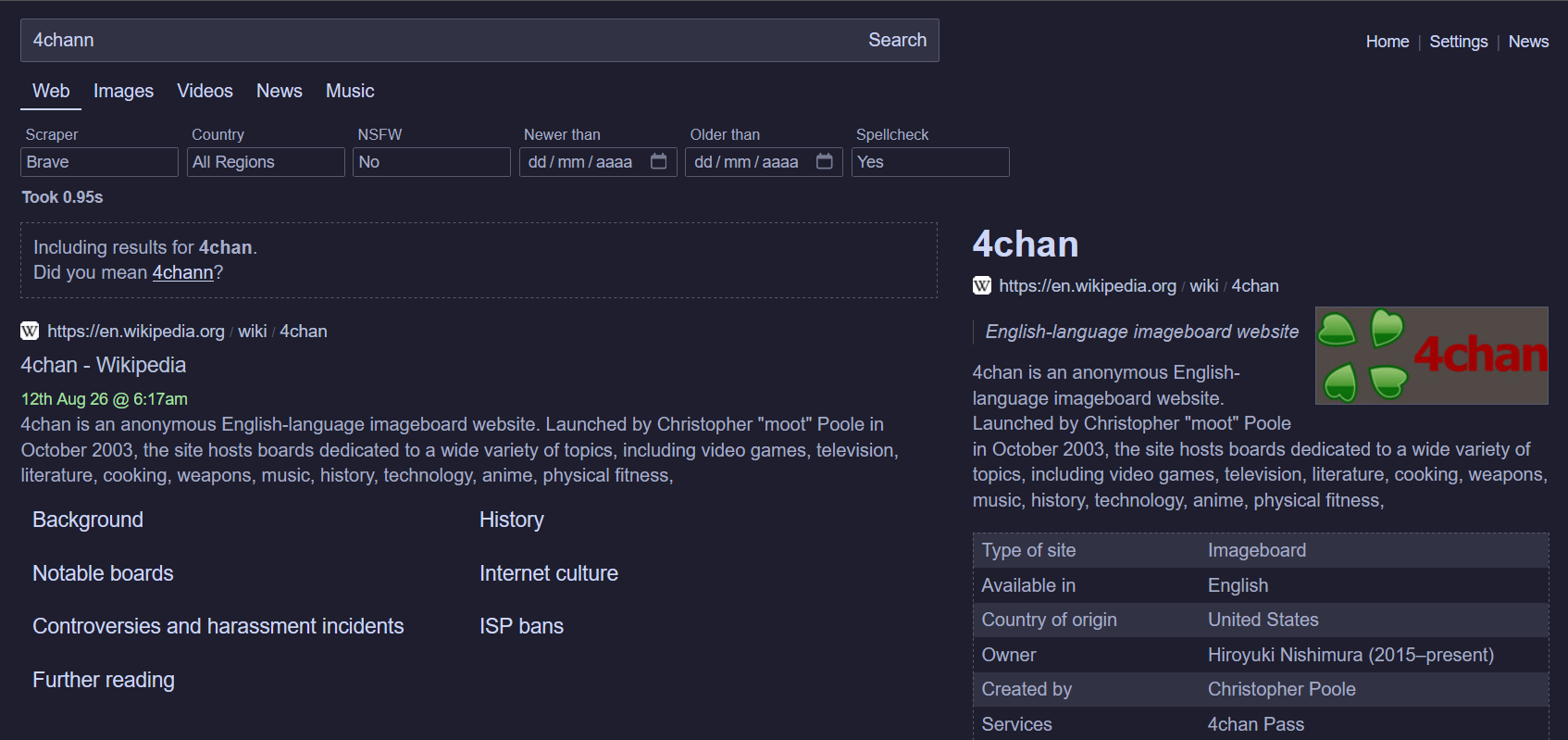The height and width of the screenshot is (740, 1568).
Task: Jump to the Notable boards section
Action: click(103, 573)
